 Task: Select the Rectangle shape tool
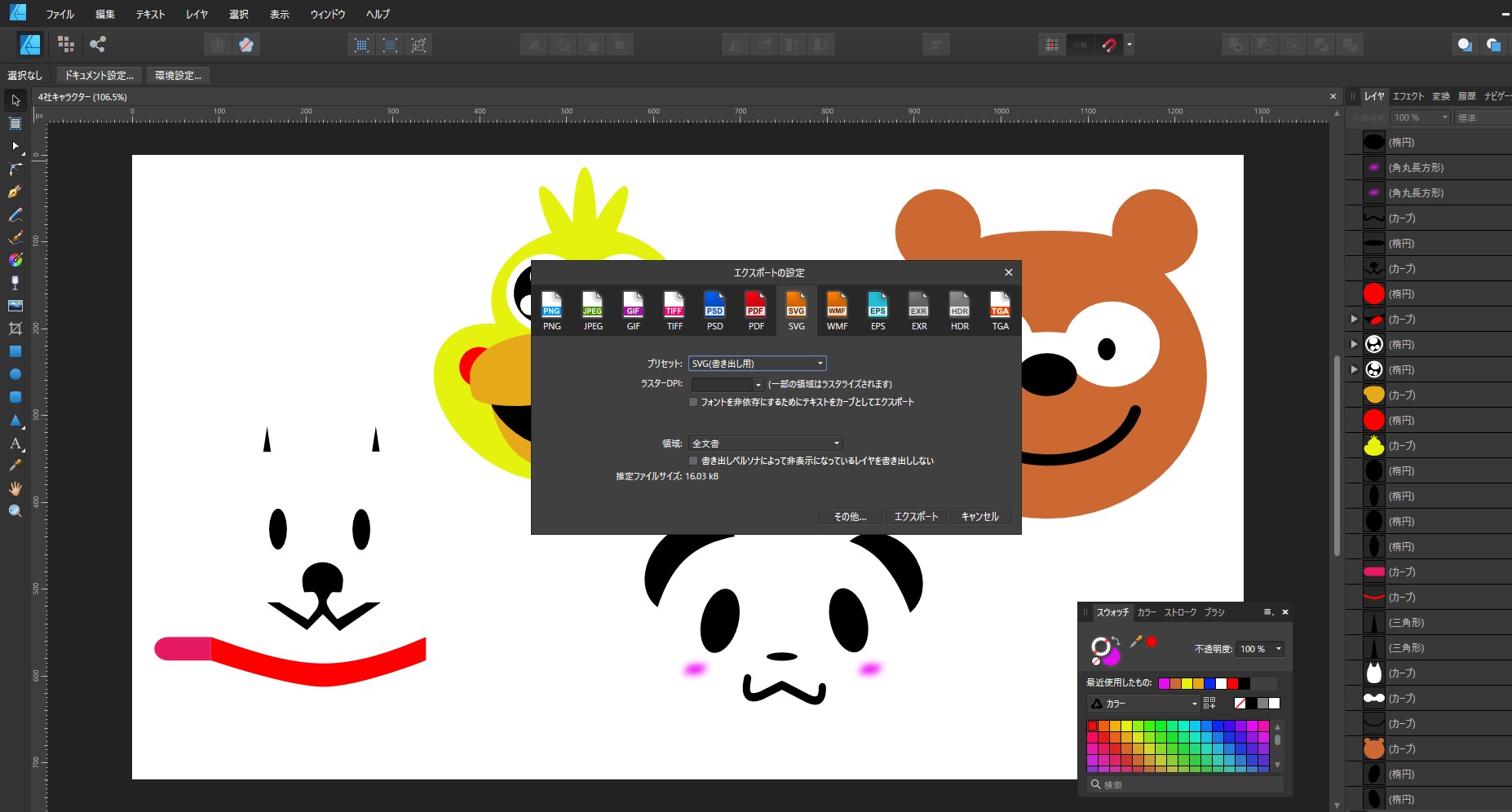15,351
